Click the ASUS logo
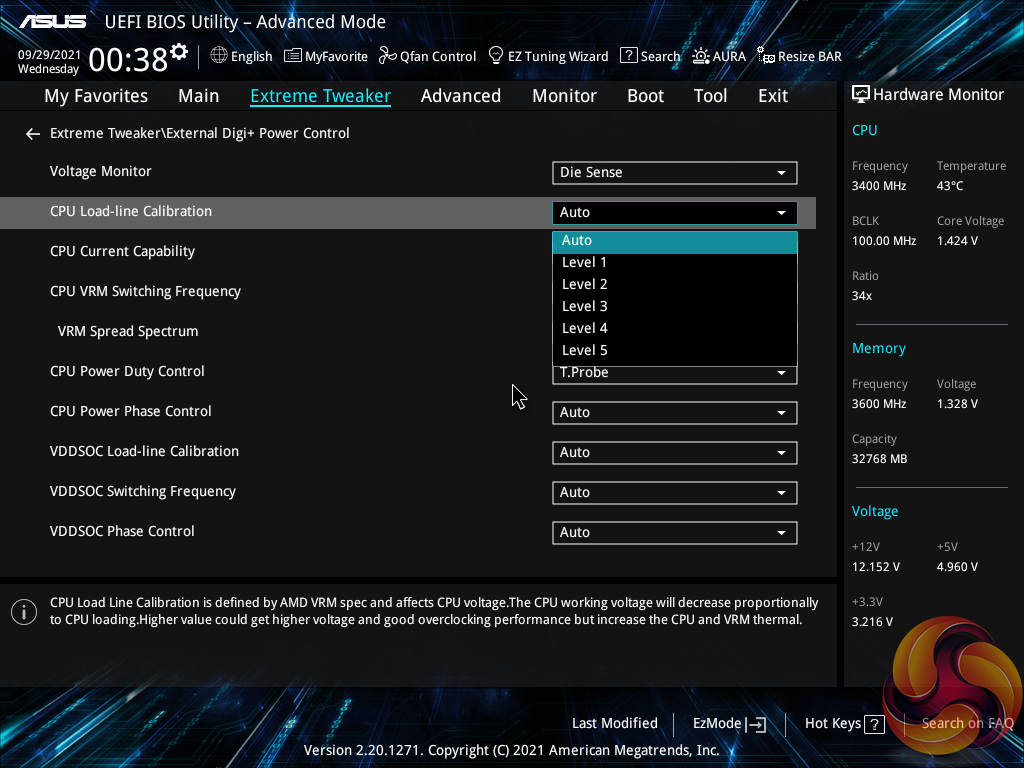 pos(52,22)
